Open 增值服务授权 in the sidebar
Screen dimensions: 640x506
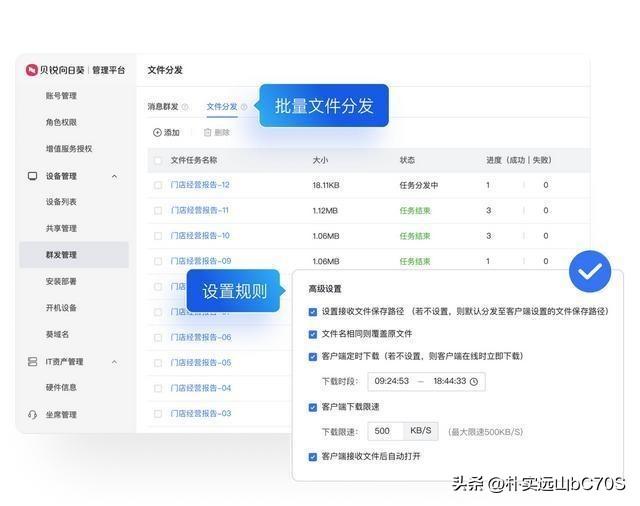69,149
